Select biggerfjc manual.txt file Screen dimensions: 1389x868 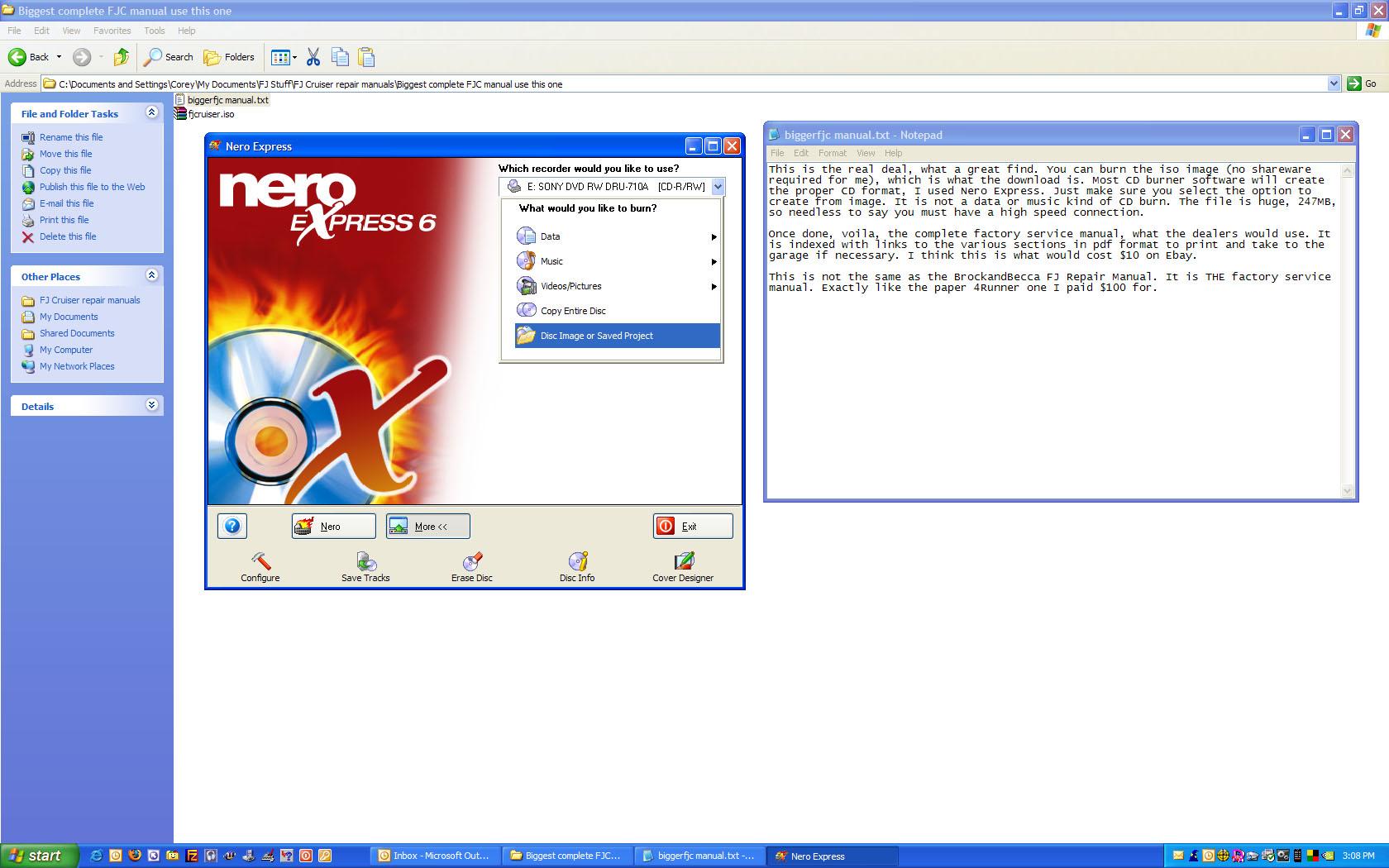point(222,100)
